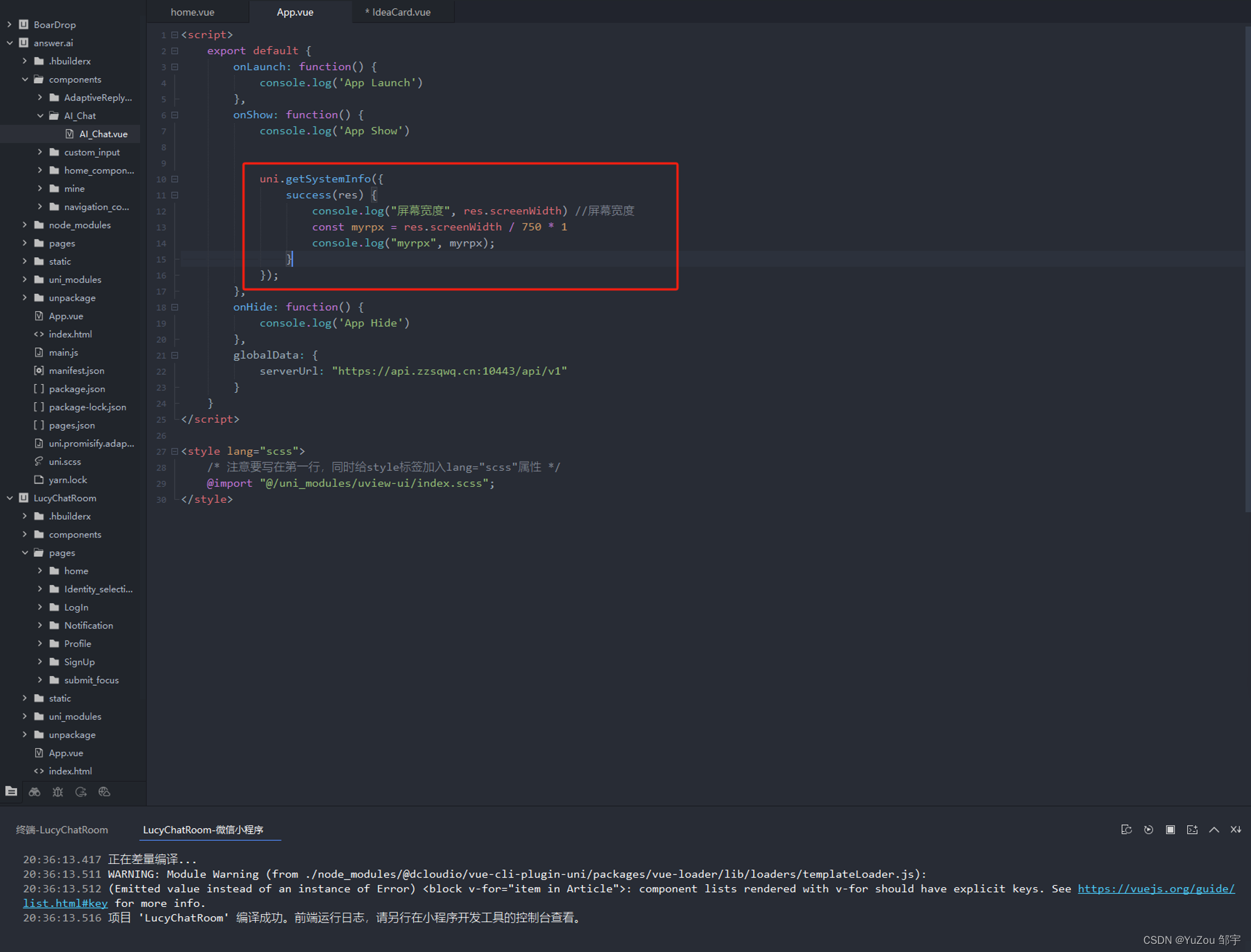Open the 终端-LucyChatRoom console tab
This screenshot has height=952, width=1251.
click(x=62, y=829)
